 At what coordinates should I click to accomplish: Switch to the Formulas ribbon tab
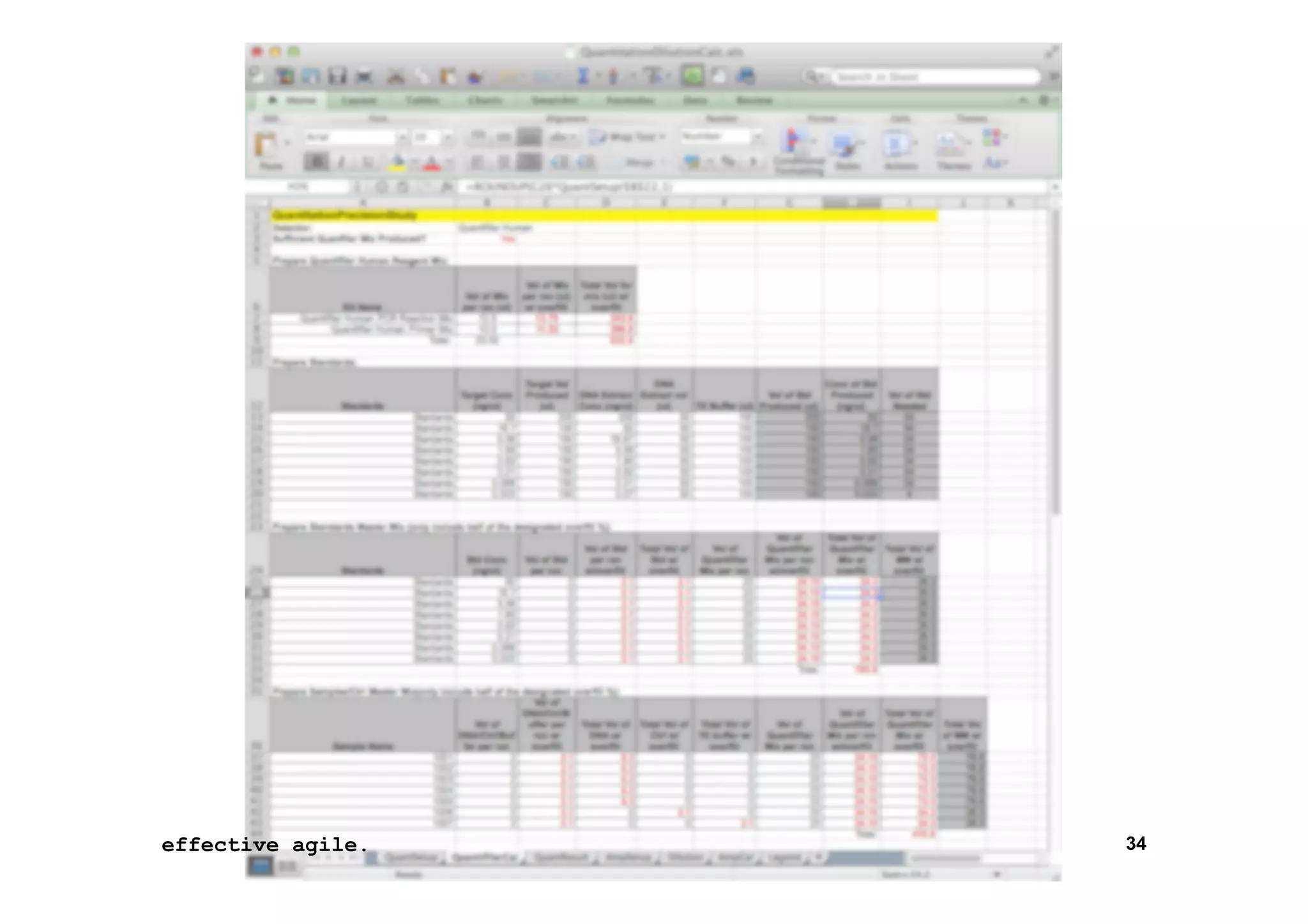[x=630, y=100]
